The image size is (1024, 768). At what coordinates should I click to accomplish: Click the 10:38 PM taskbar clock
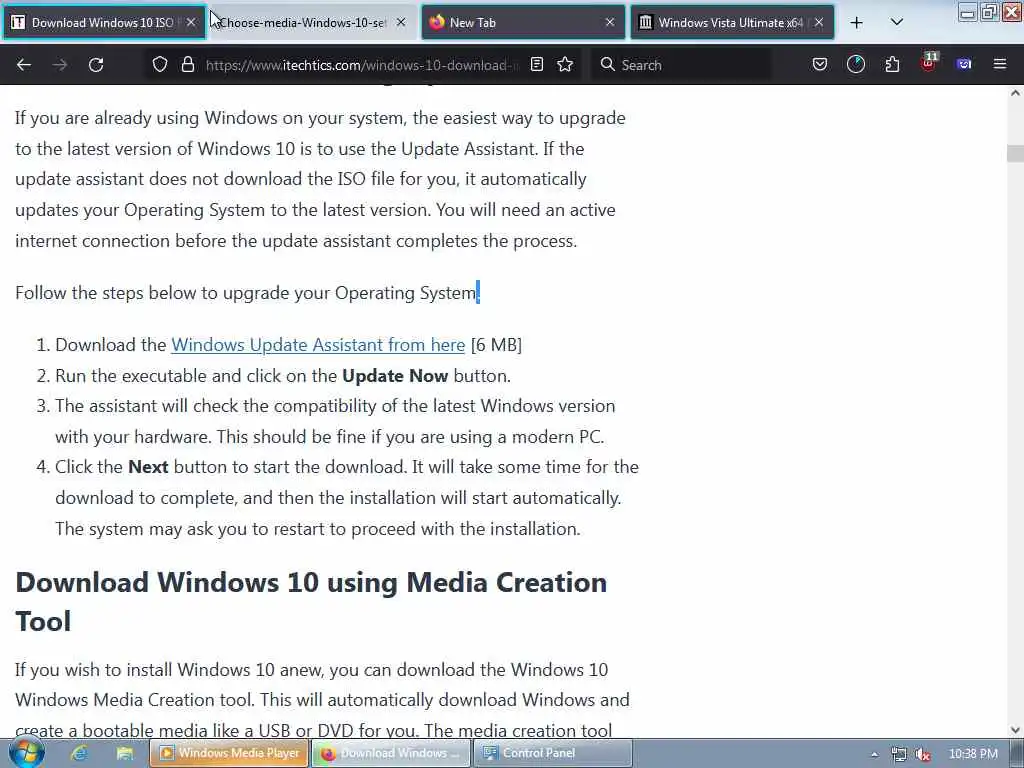pyautogui.click(x=973, y=754)
